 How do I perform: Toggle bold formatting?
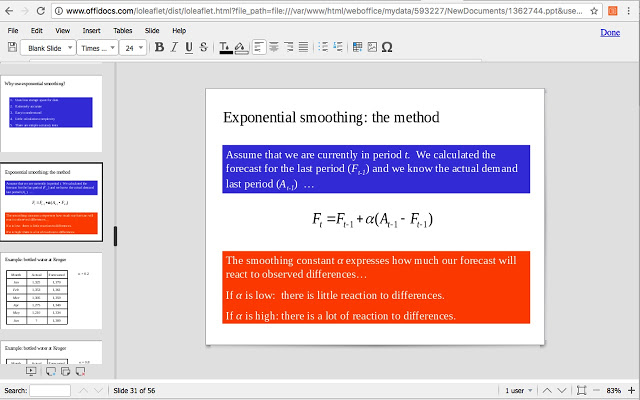tap(160, 47)
